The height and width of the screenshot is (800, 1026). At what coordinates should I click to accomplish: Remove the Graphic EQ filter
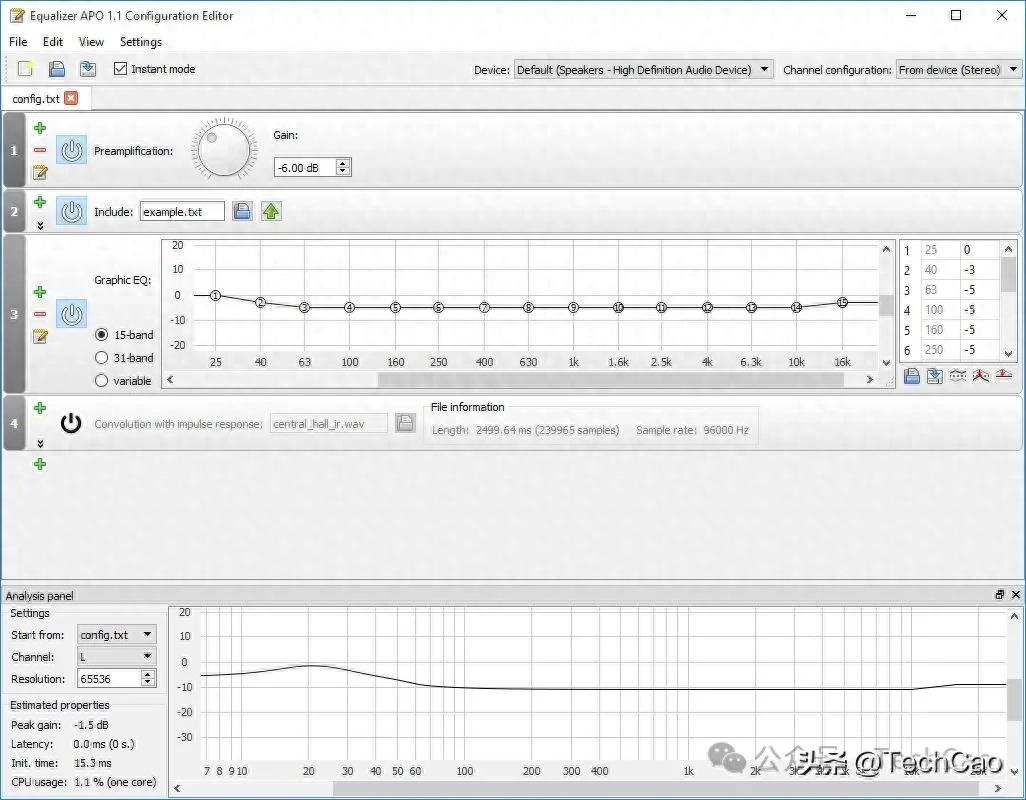(40, 314)
